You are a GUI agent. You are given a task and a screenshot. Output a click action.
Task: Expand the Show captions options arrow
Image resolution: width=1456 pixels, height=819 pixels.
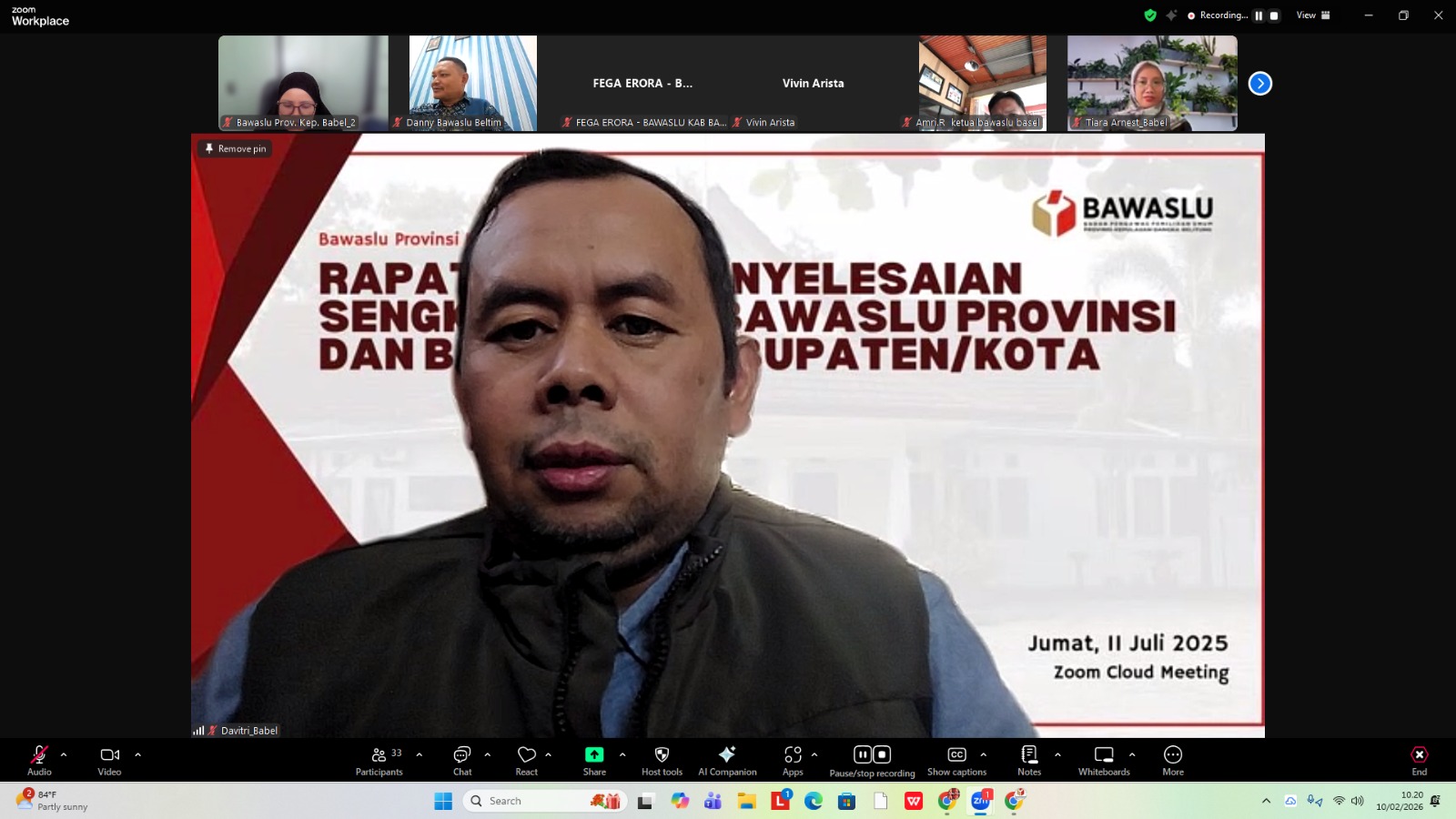984,754
